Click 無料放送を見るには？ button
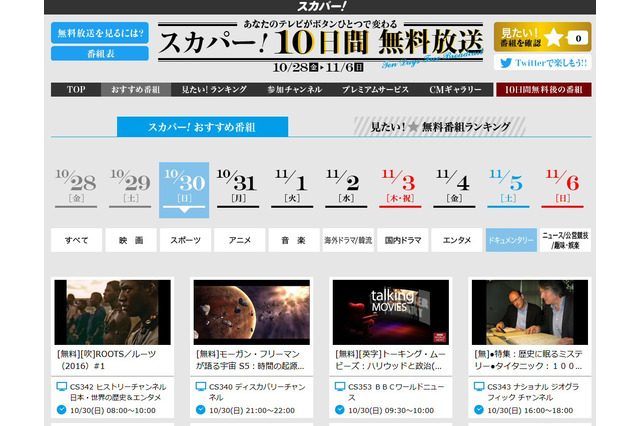The width and height of the screenshot is (640, 426). click(99, 31)
